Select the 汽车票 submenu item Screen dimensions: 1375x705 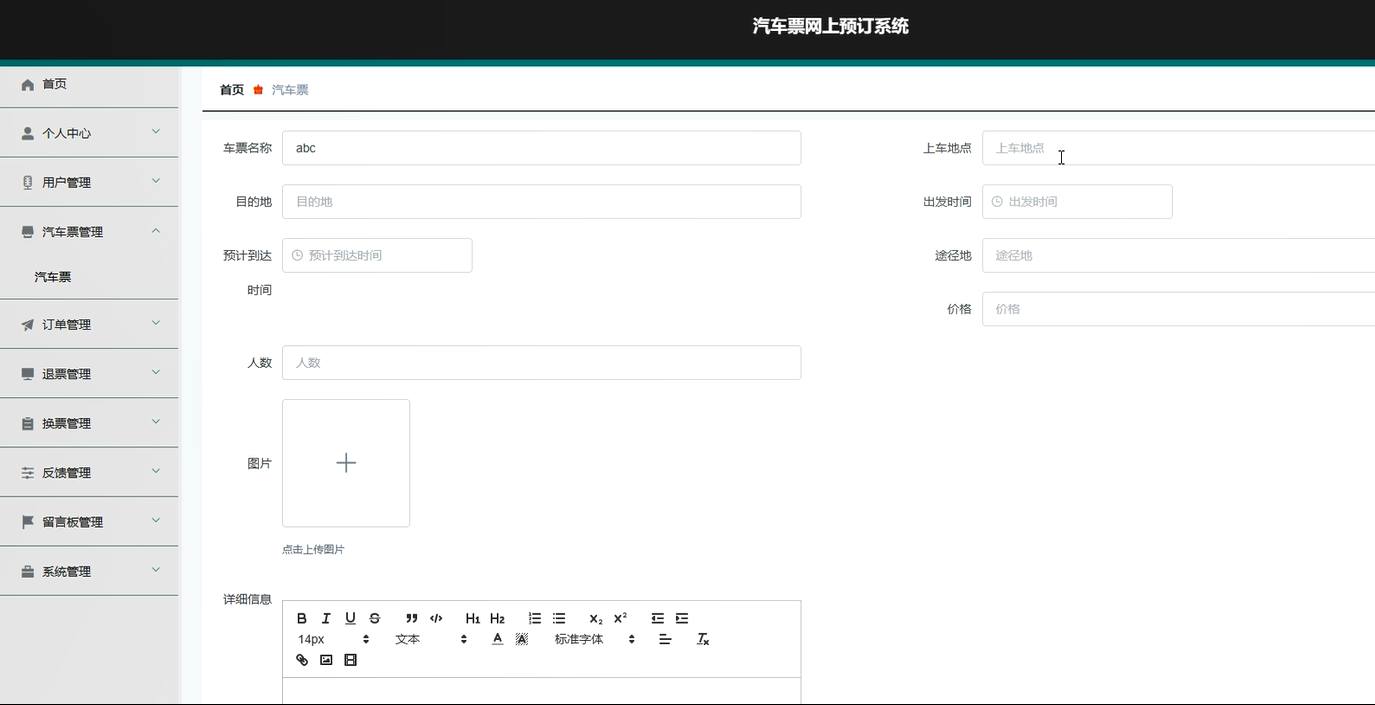(x=89, y=277)
